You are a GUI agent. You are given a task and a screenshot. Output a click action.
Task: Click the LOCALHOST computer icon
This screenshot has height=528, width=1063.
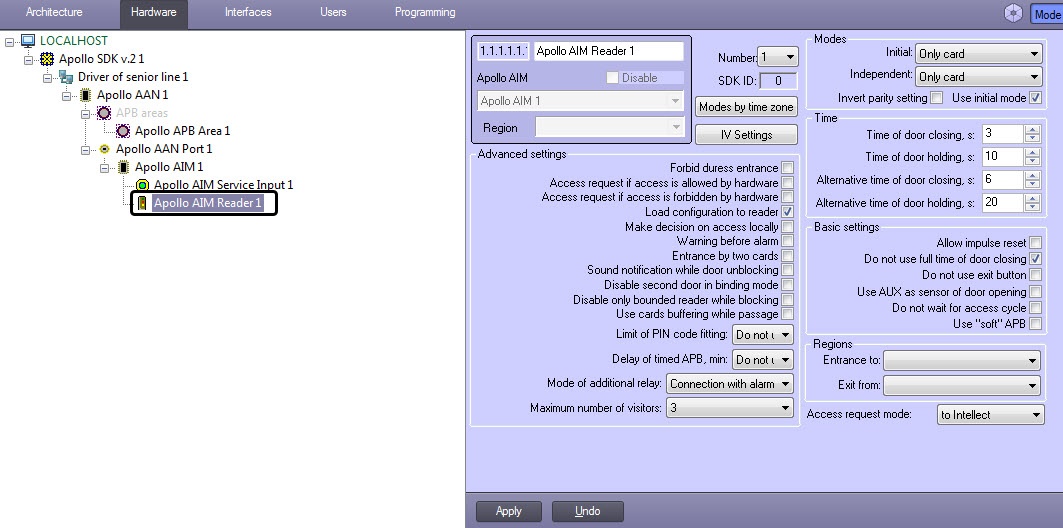pyautogui.click(x=28, y=41)
